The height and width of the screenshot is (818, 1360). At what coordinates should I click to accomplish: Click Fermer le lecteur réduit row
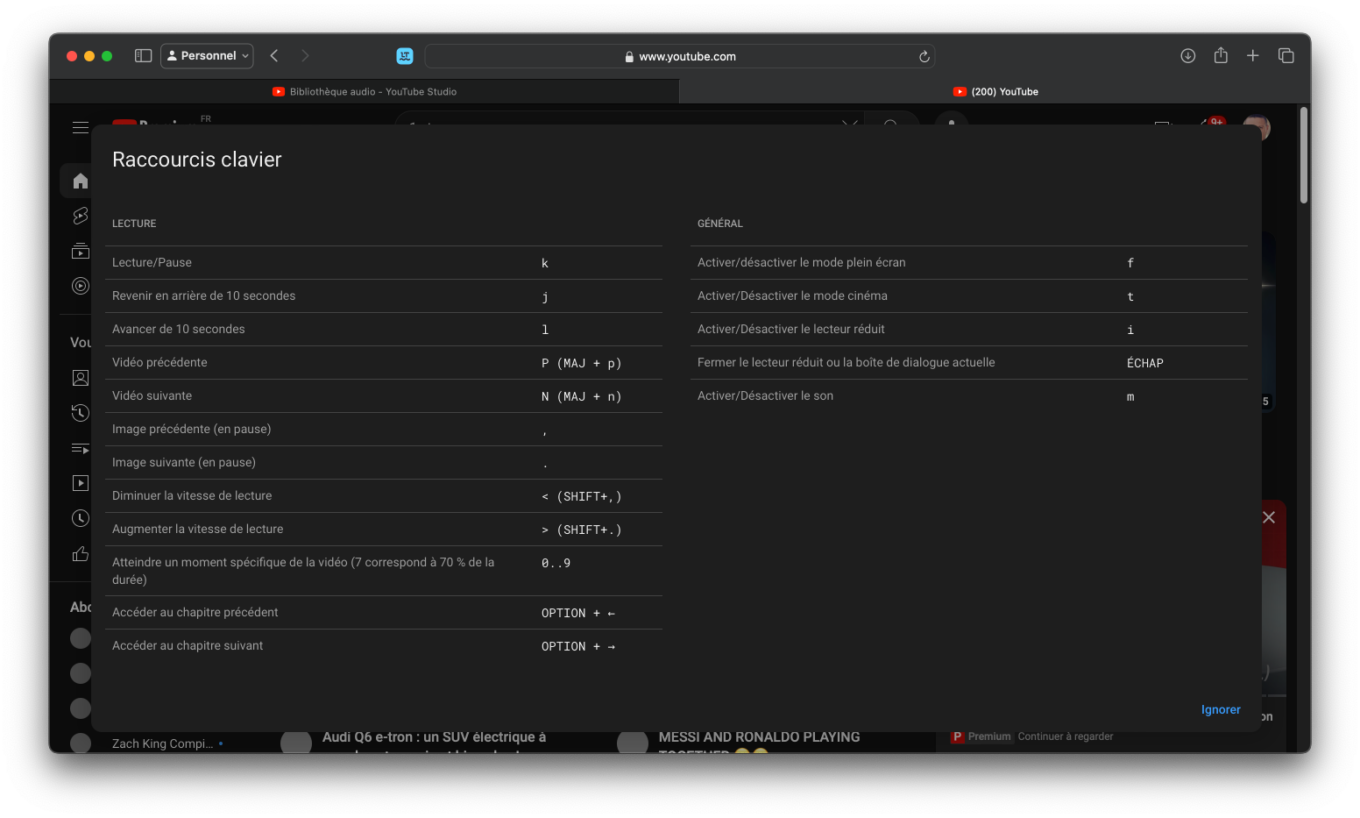coord(969,363)
